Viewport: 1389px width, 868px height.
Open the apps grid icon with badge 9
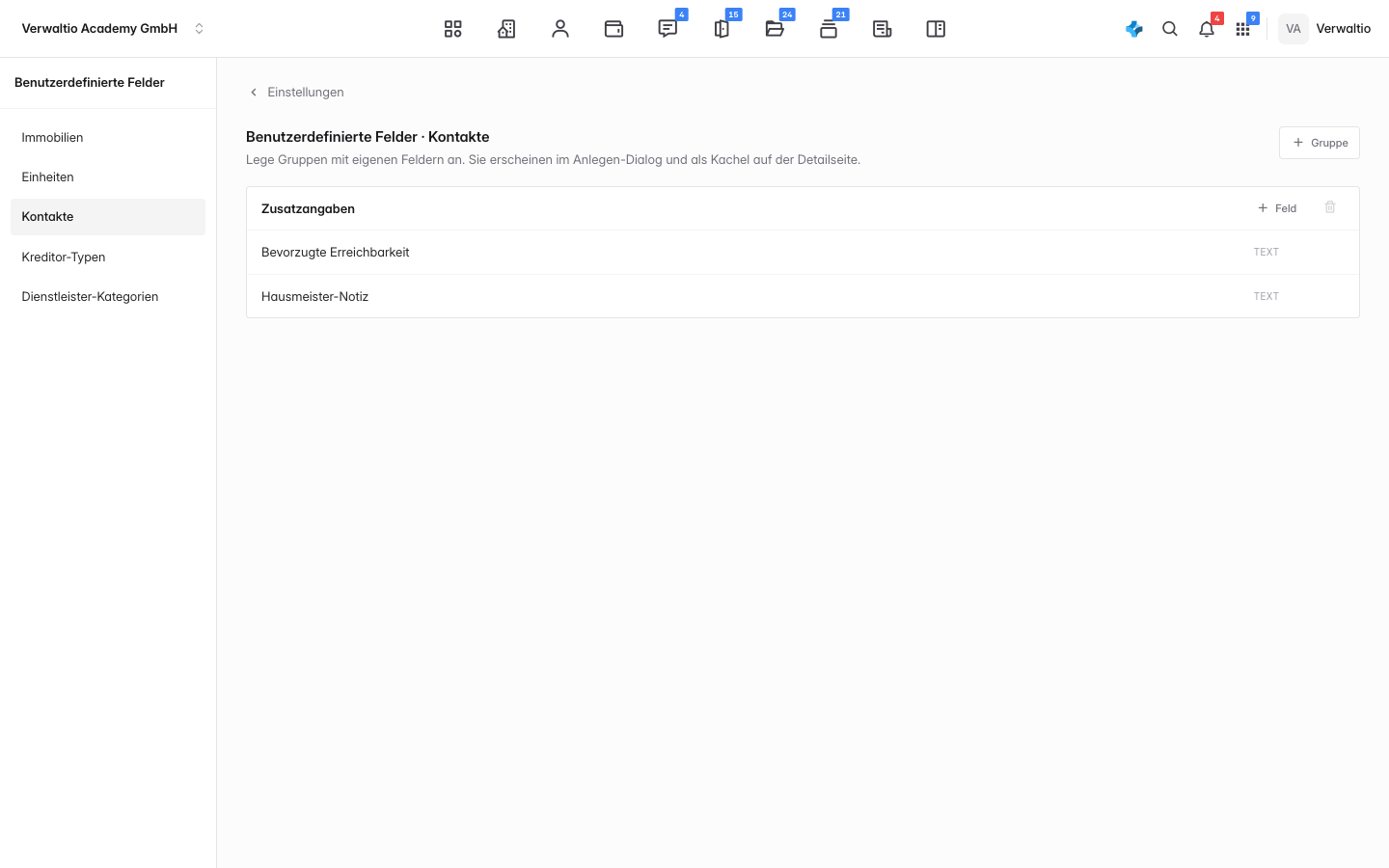[1242, 29]
